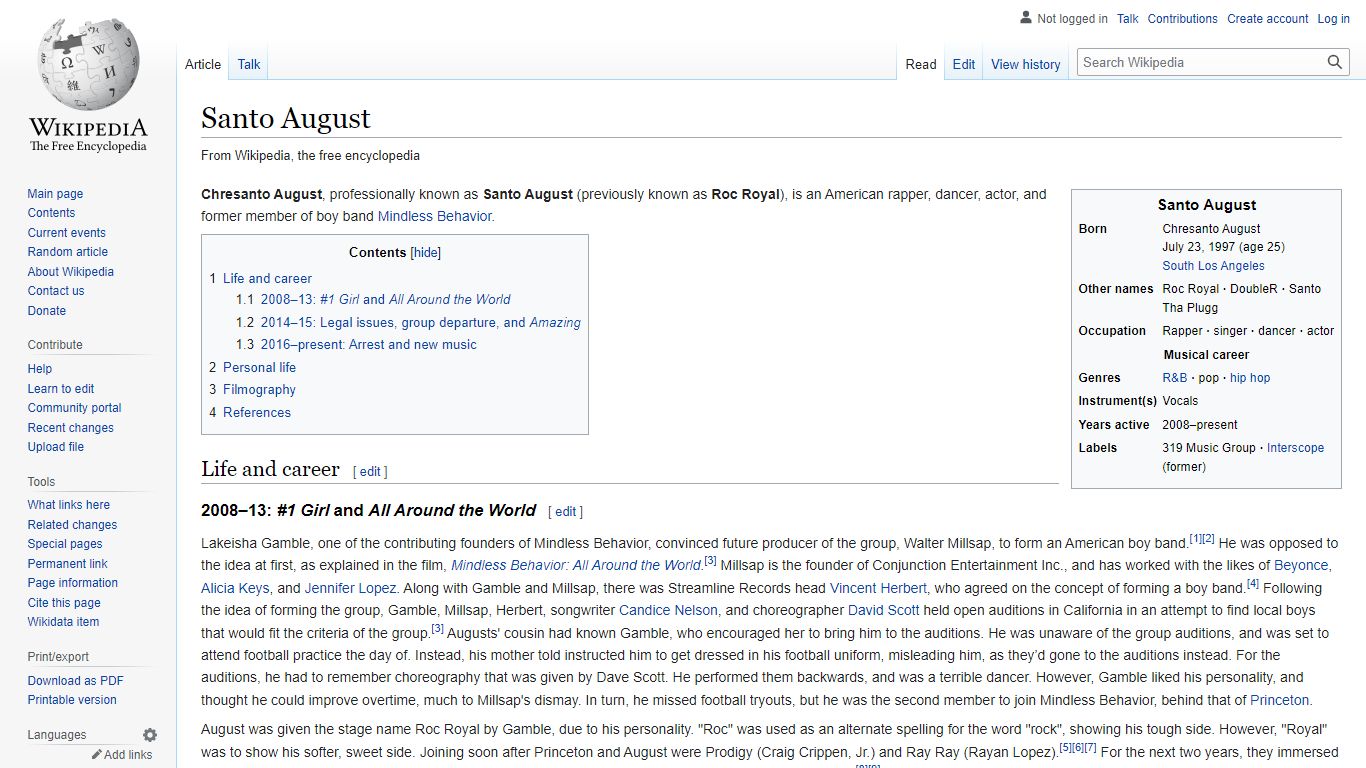Open About Wikipedia
Screen dimensions: 1366x768
tap(70, 272)
